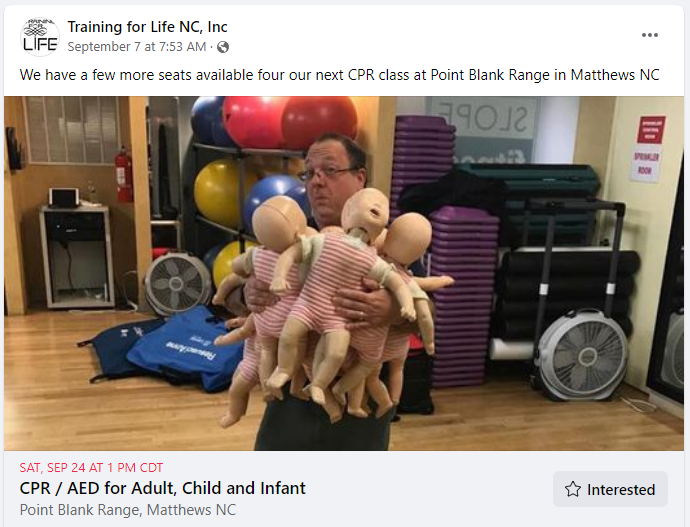Open the September 7 at 7:53 AM timestamp
This screenshot has height=527, width=690.
[x=137, y=47]
